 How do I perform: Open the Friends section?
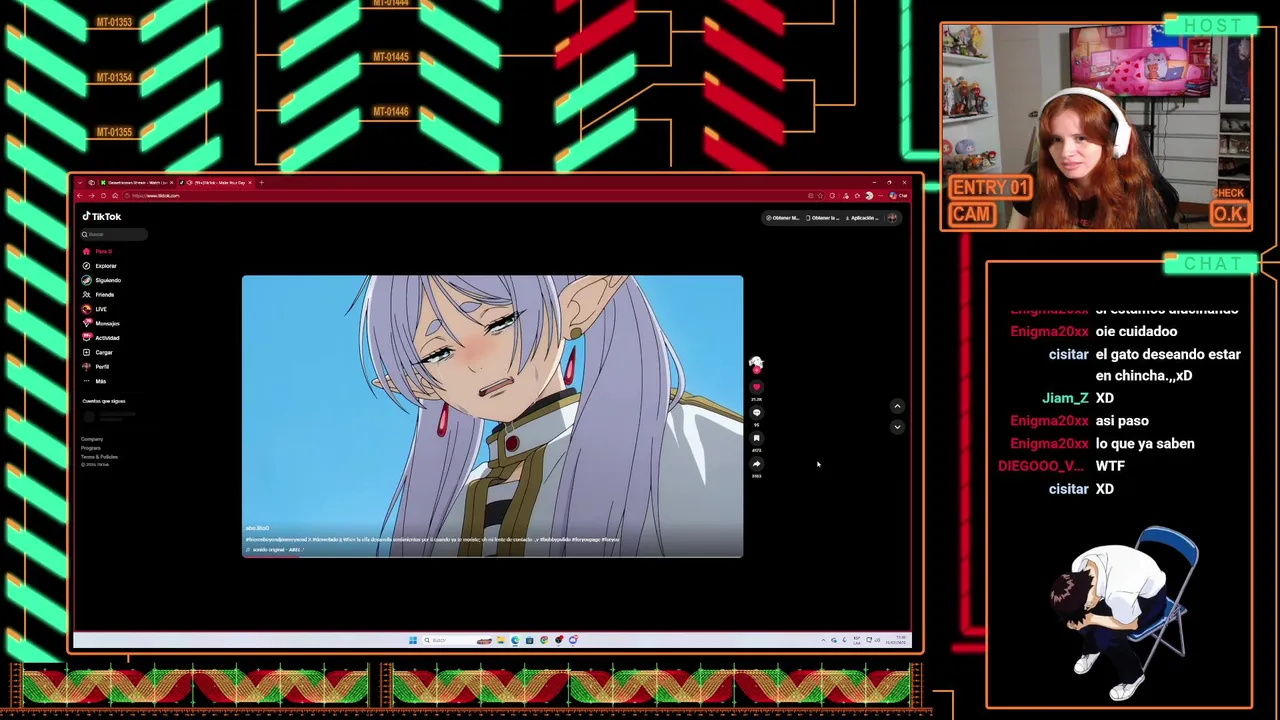tap(99, 295)
